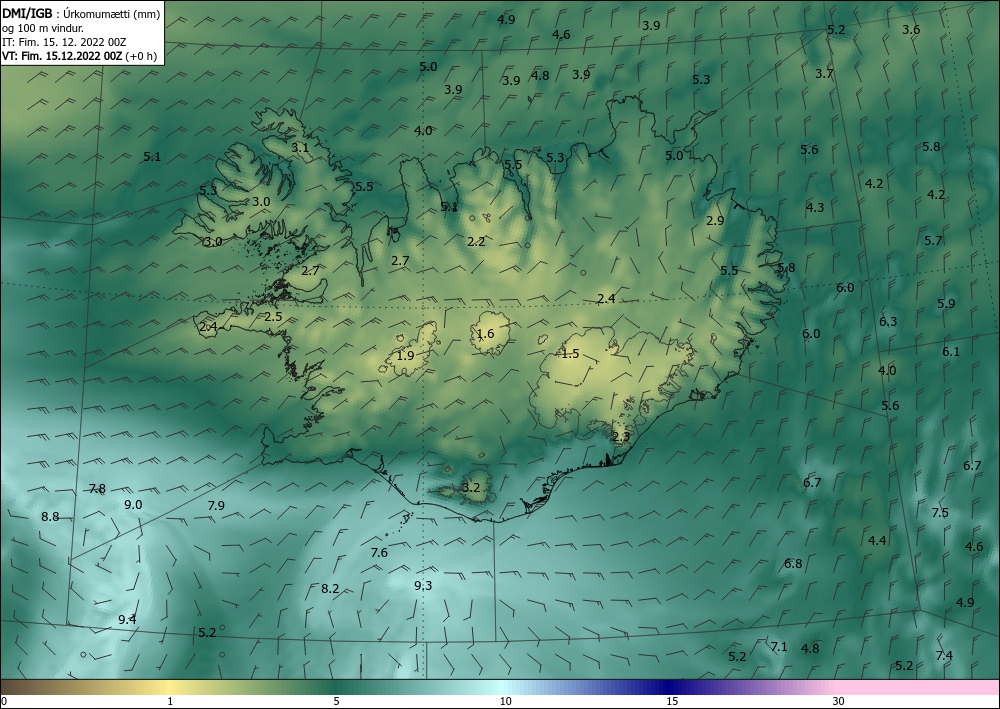Image resolution: width=1000 pixels, height=709 pixels.
Task: Click the value 3.1 in the Westfjords
Action: point(300,147)
